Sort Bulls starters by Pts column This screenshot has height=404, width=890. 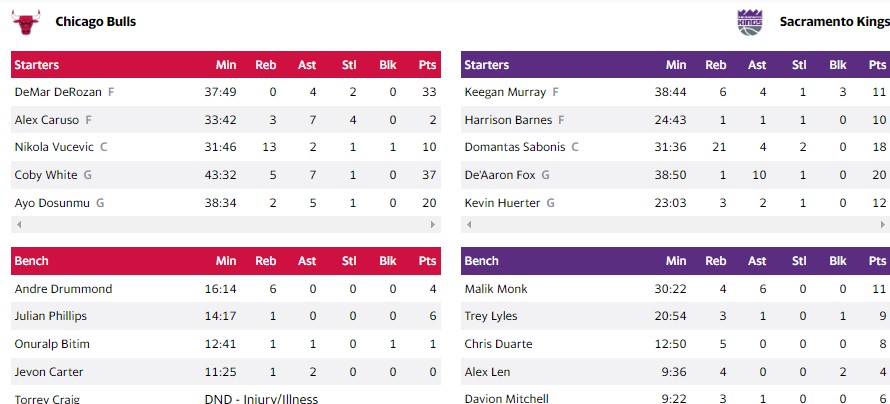[428, 65]
